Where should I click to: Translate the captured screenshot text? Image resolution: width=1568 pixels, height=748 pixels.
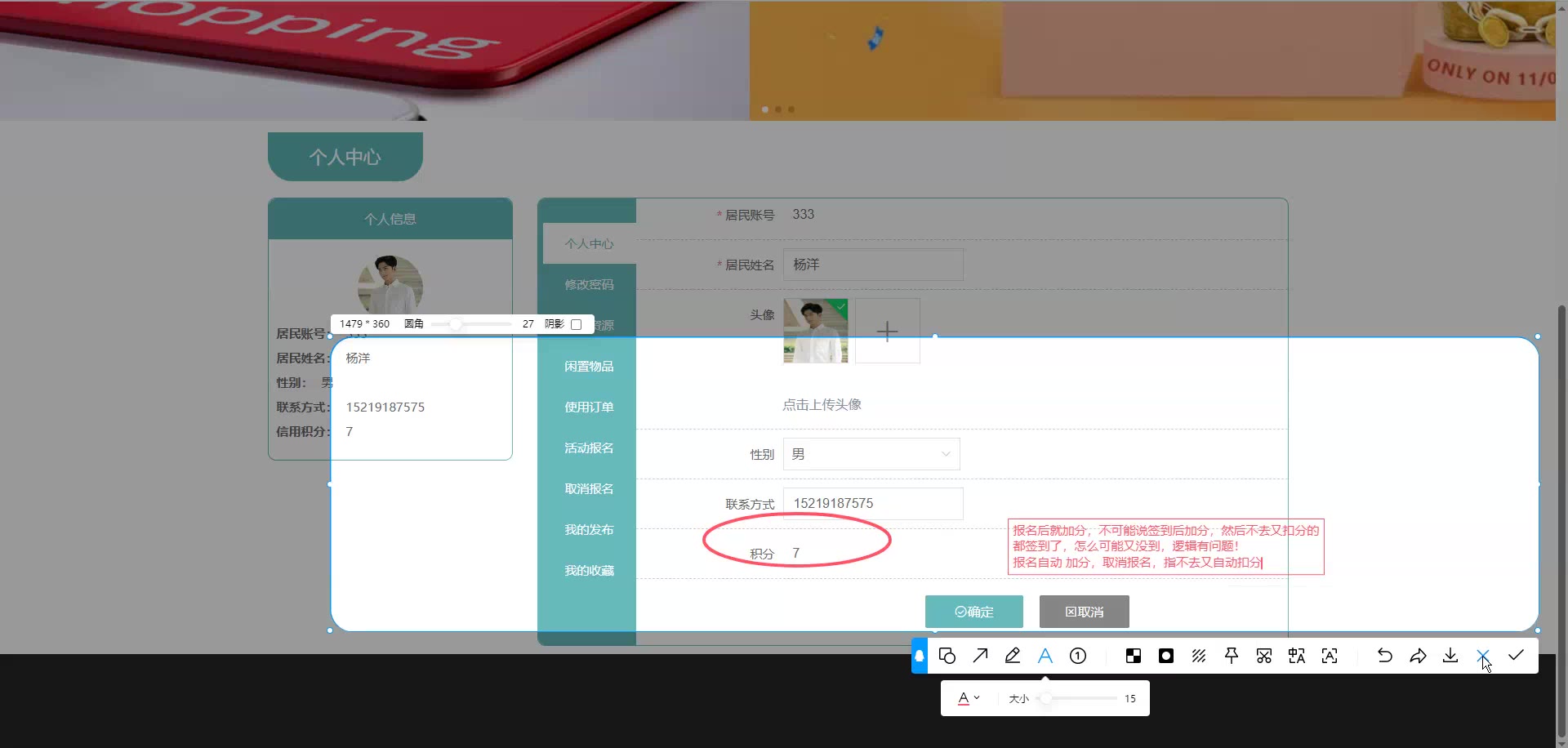click(x=1297, y=656)
